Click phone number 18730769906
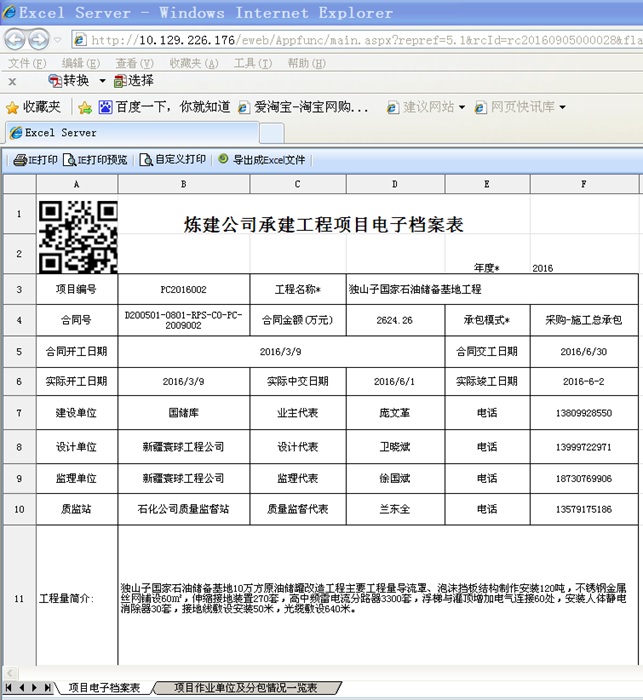Viewport: 643px width, 700px height. coord(584,479)
